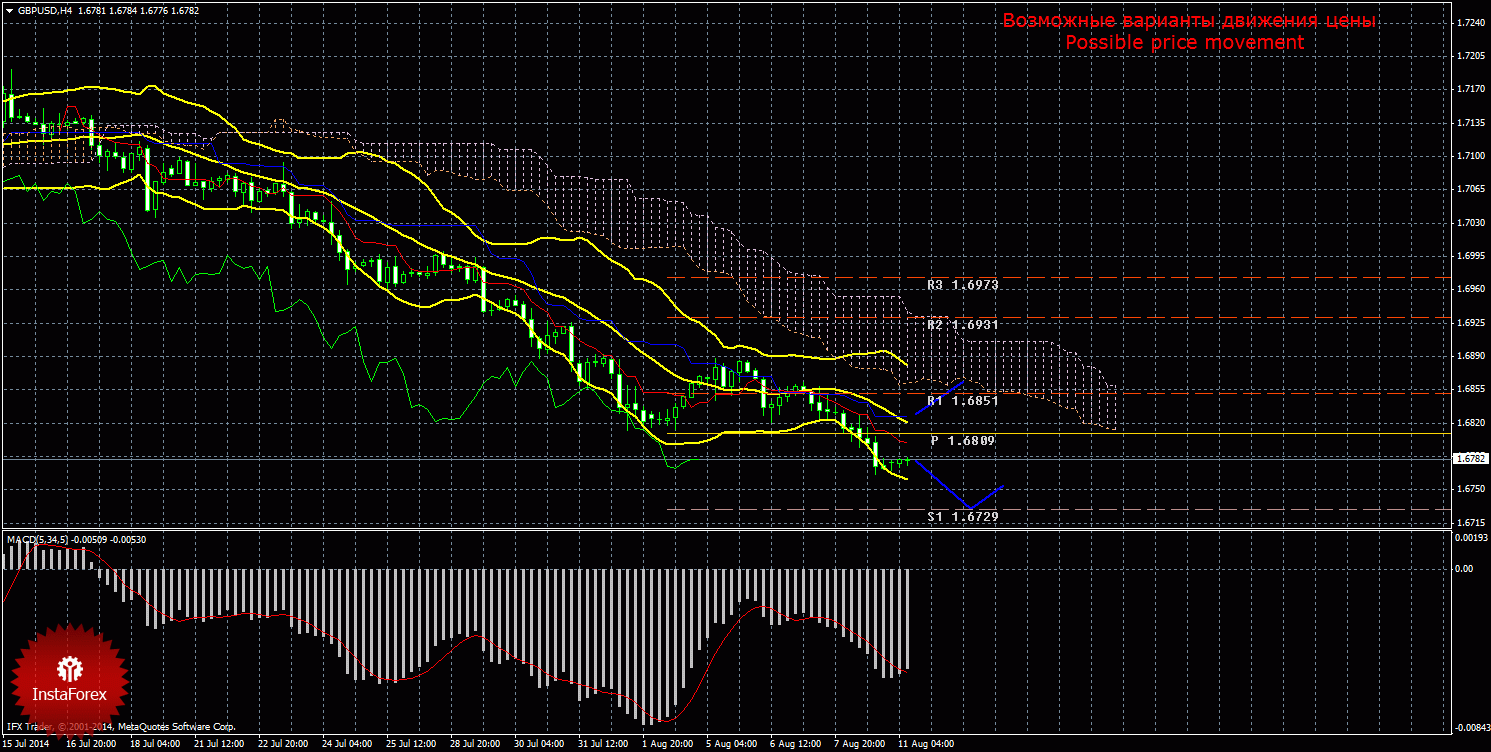Click the 1.7100 price axis label
Viewport: 1491px width, 752px height.
tap(1469, 156)
